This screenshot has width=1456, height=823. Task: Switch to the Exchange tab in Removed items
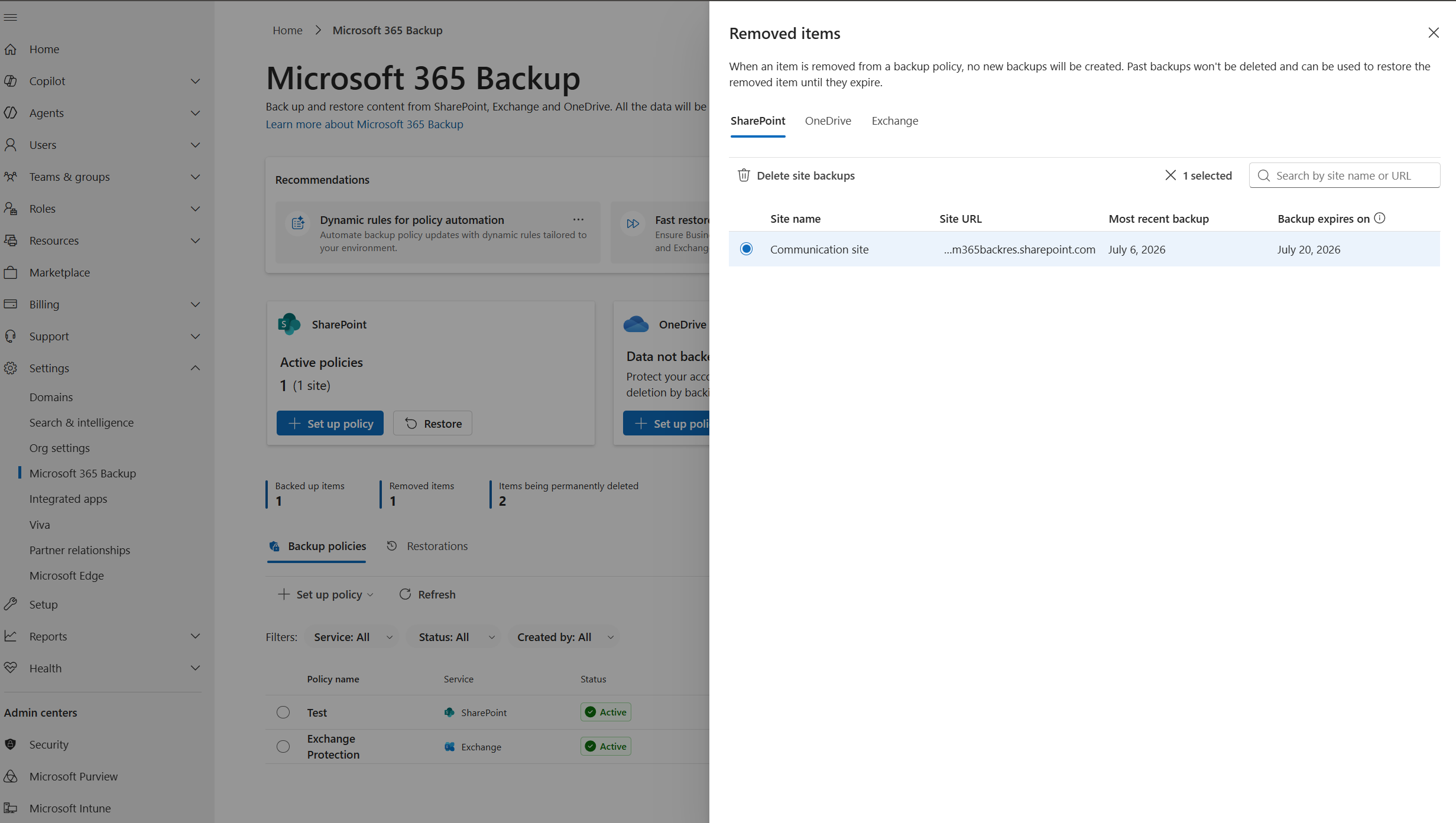click(895, 121)
